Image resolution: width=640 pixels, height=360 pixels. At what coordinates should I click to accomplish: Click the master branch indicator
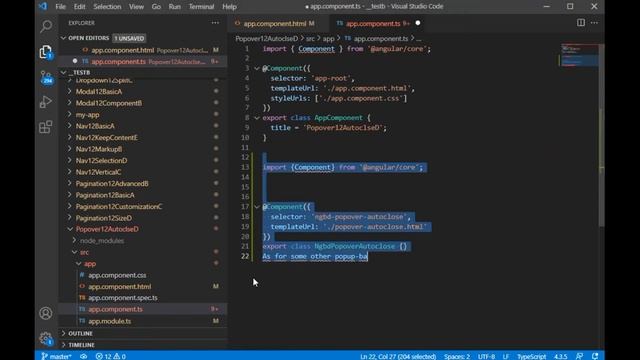point(57,356)
